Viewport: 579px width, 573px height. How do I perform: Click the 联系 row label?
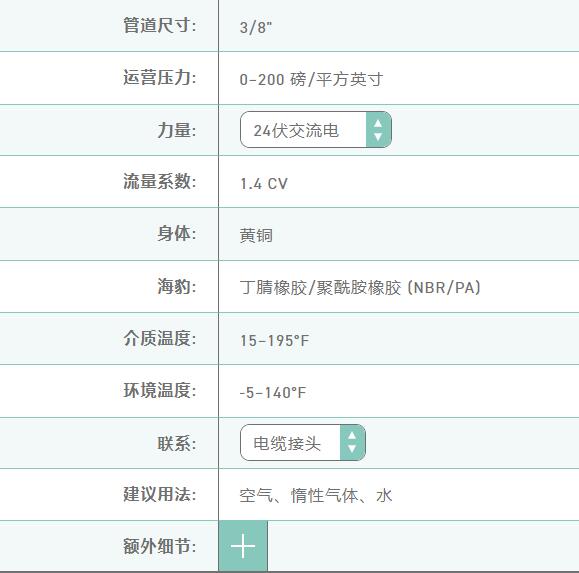177,443
